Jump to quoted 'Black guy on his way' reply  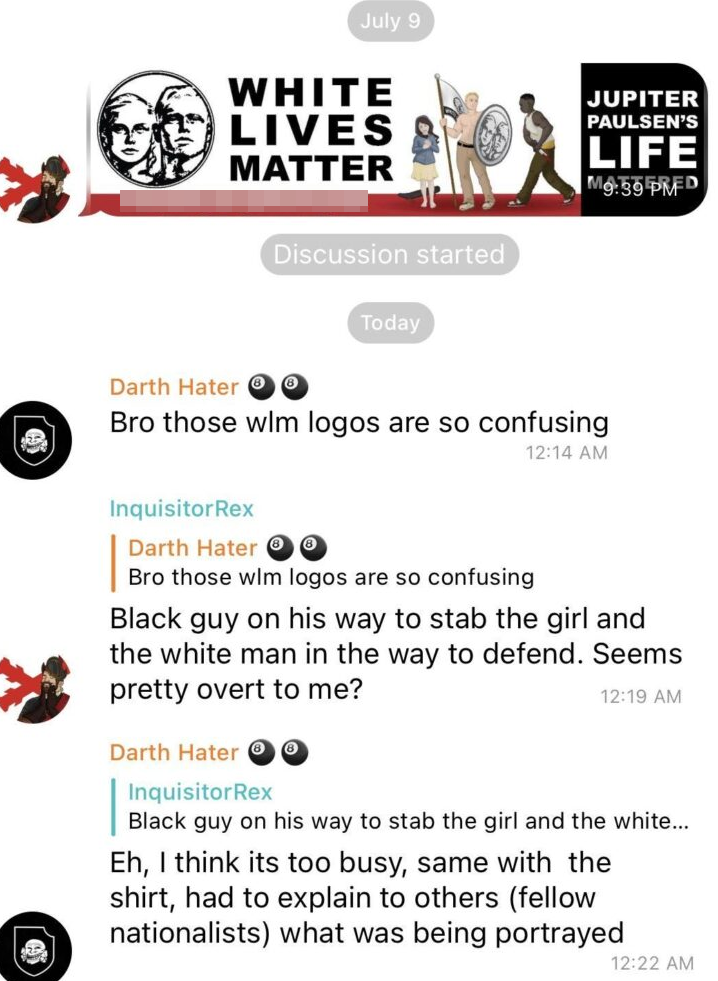pos(400,806)
